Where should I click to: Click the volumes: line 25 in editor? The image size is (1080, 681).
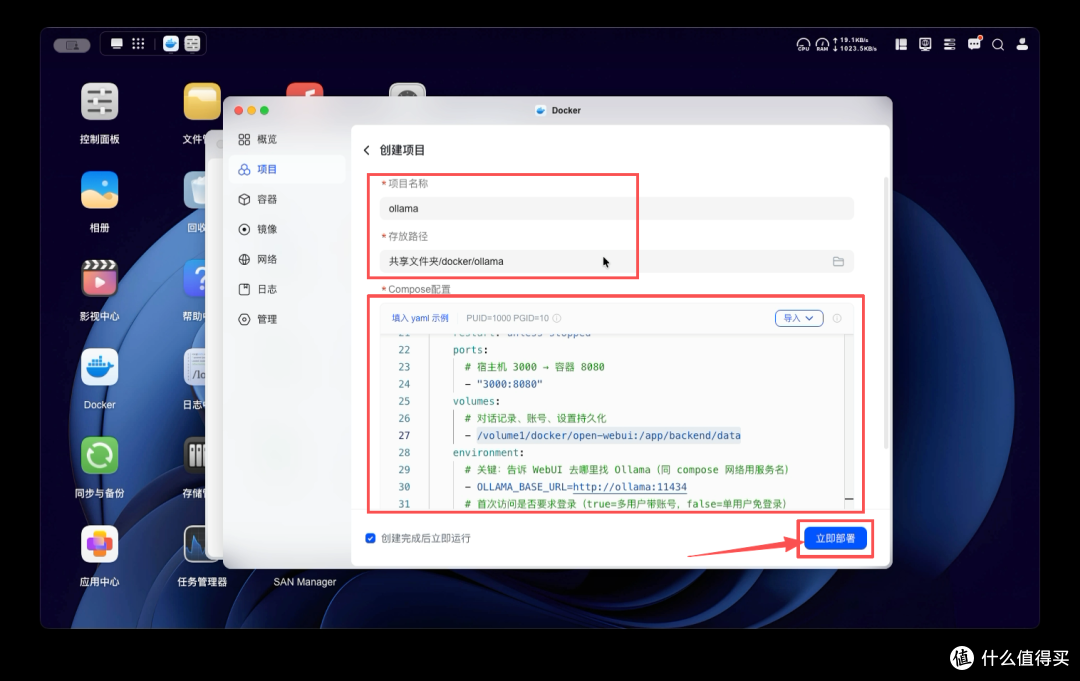[x=476, y=401]
